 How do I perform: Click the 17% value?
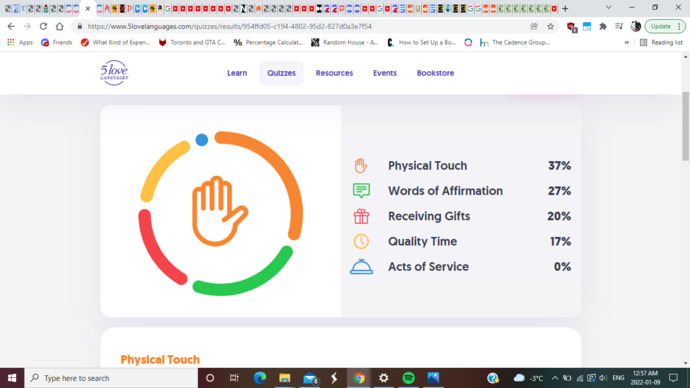560,241
